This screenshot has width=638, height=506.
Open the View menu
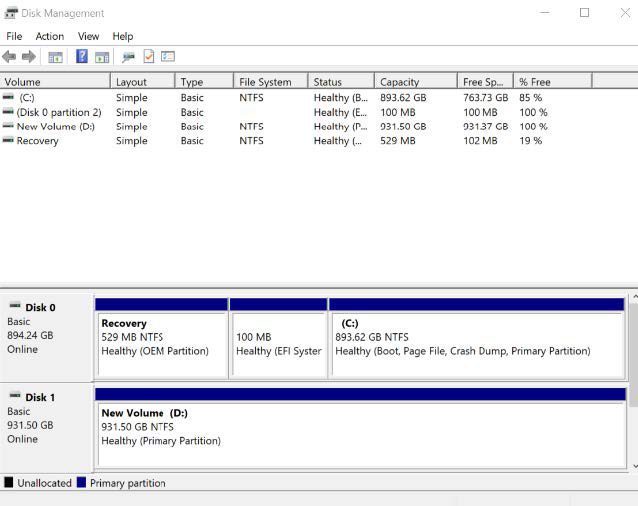click(88, 36)
